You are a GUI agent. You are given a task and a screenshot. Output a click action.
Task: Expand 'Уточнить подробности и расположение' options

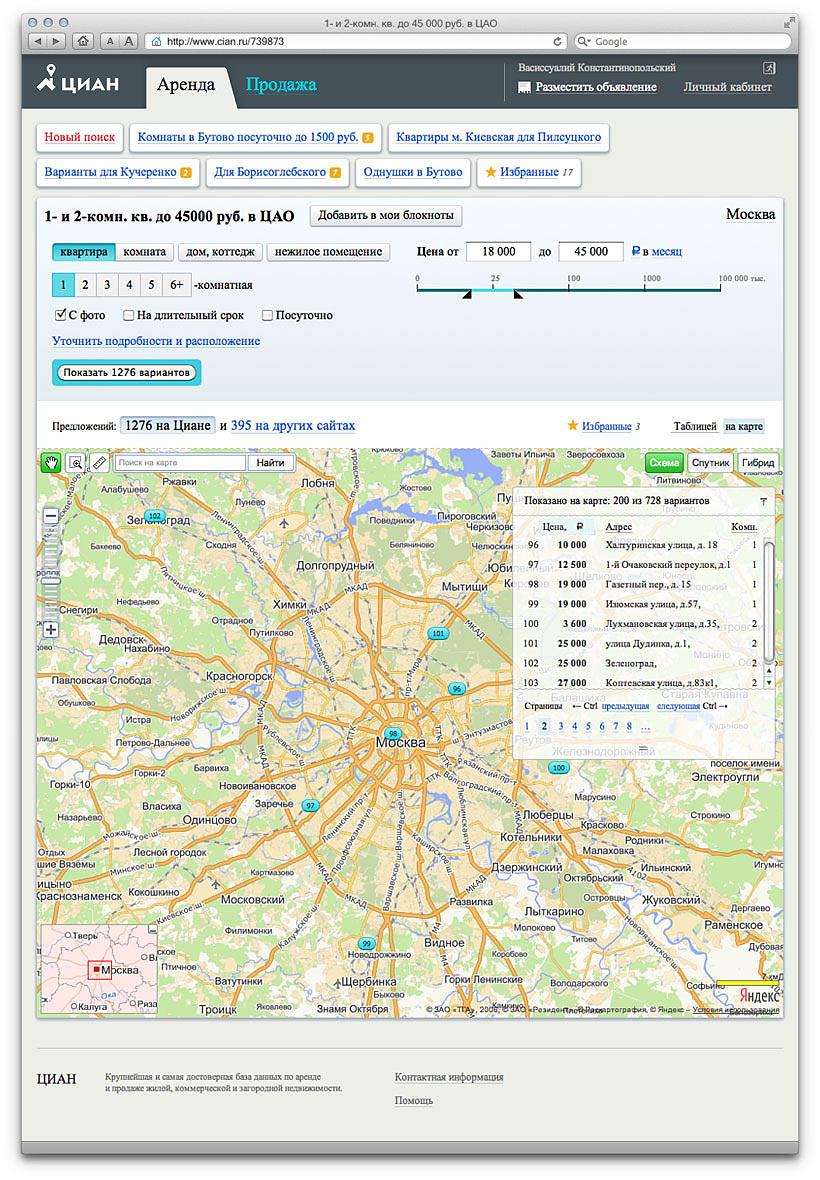156,341
